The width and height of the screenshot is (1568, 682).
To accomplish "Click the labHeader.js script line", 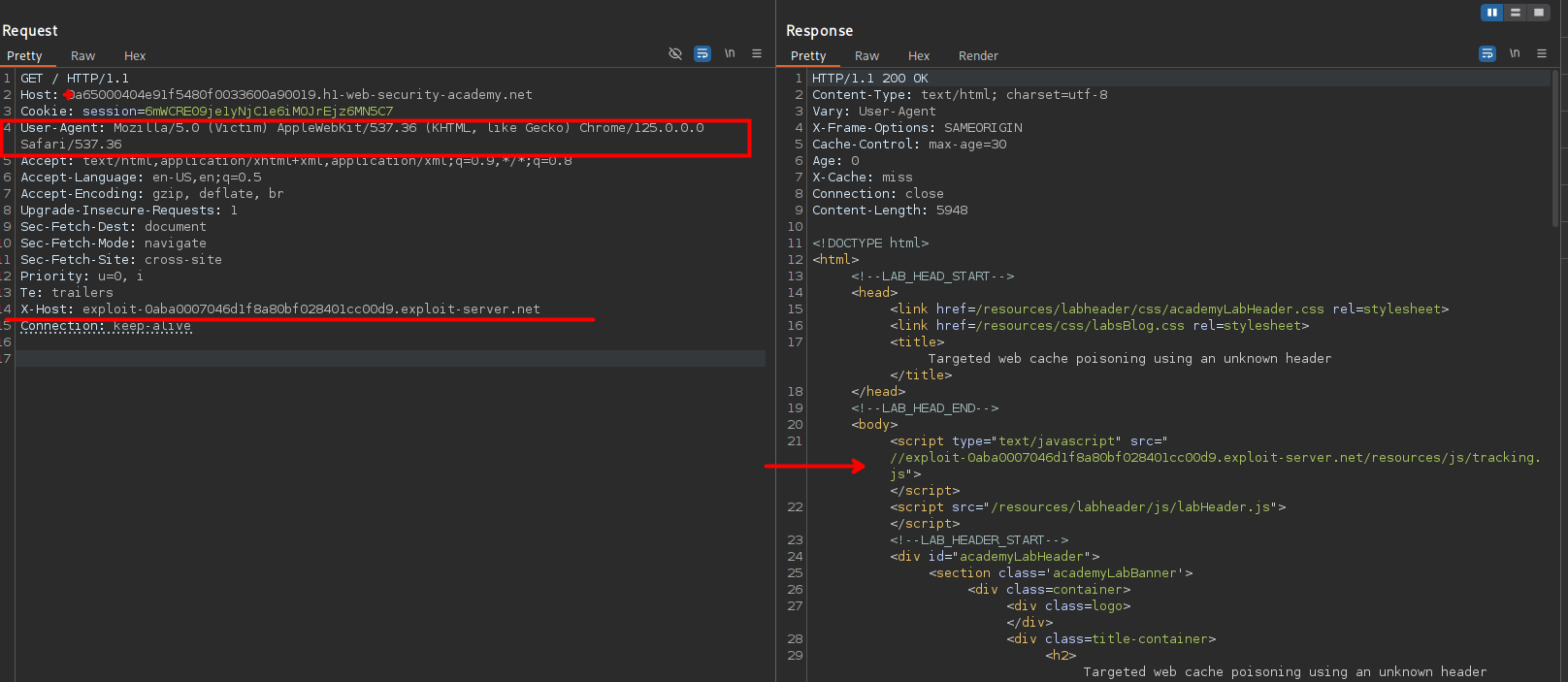I will (x=1088, y=507).
